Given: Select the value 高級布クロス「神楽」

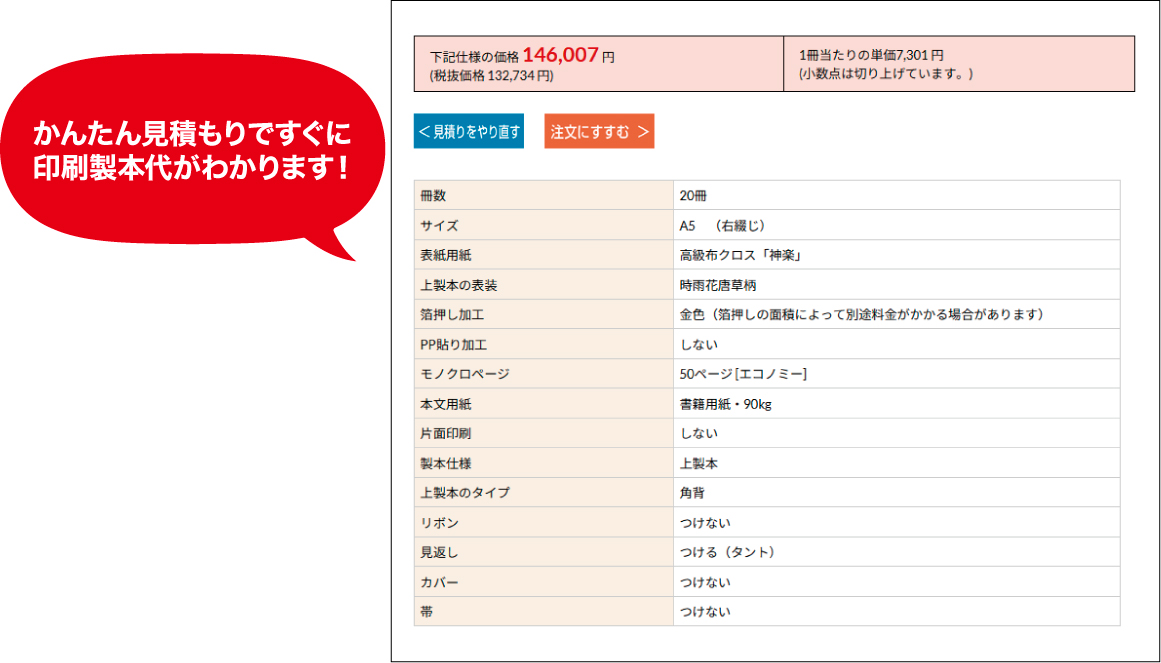Looking at the screenshot, I should pos(742,255).
